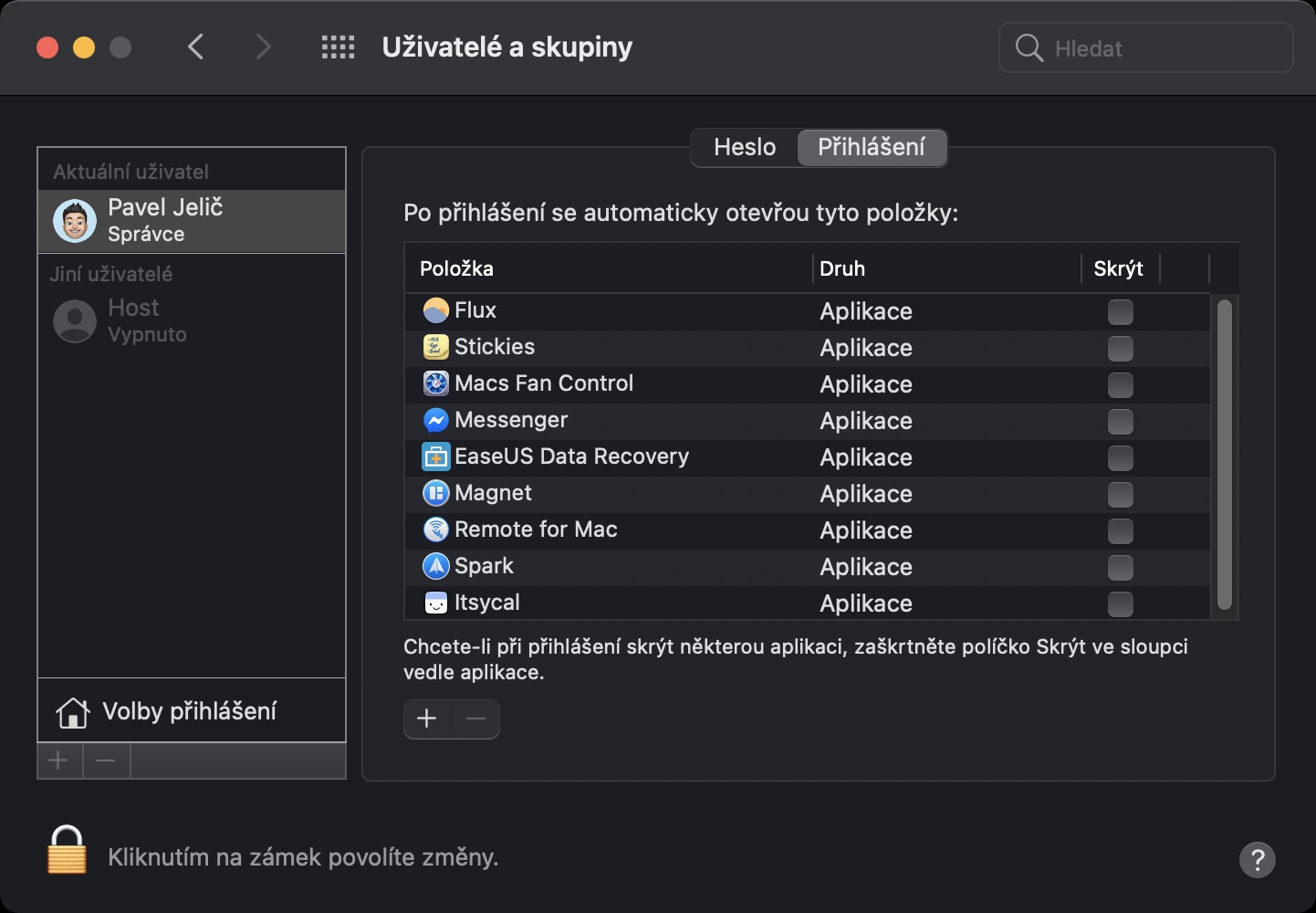The width and height of the screenshot is (1316, 913).
Task: Show all preferences grid icon
Action: point(338,47)
